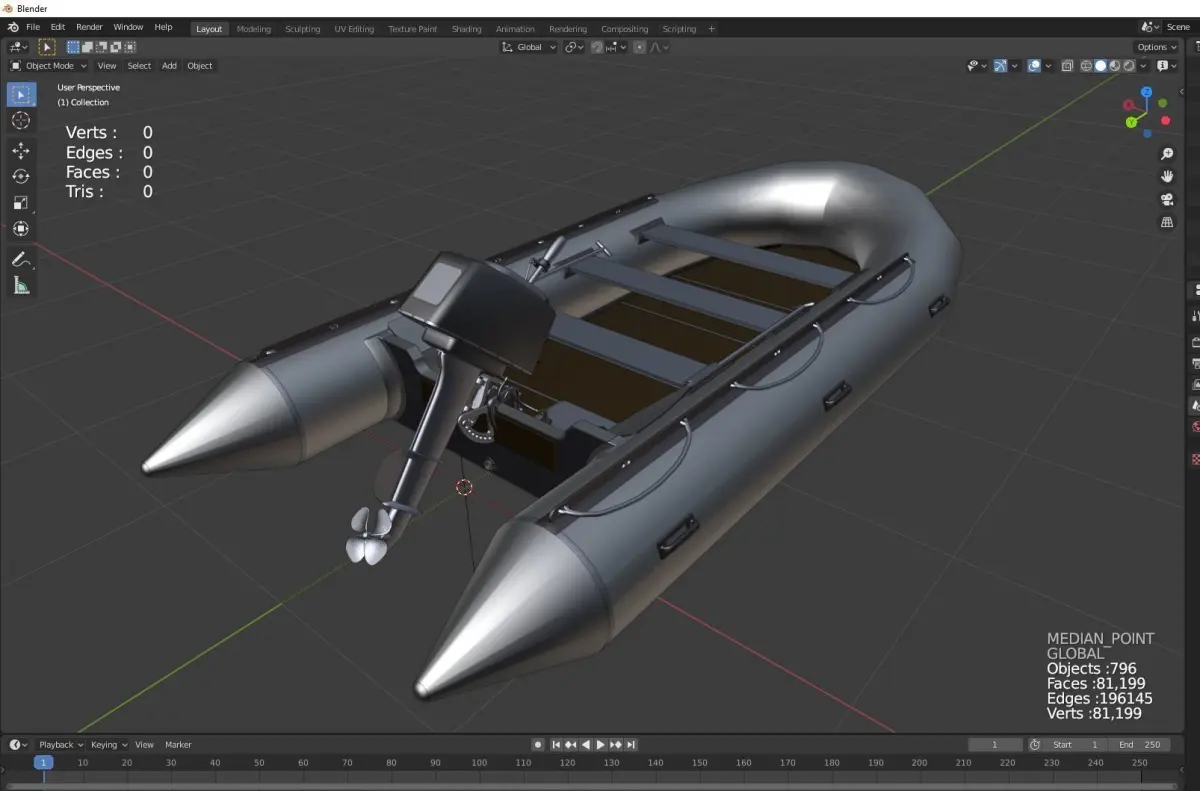Click the current frame number field
Viewport: 1200px width, 791px height.
point(995,745)
